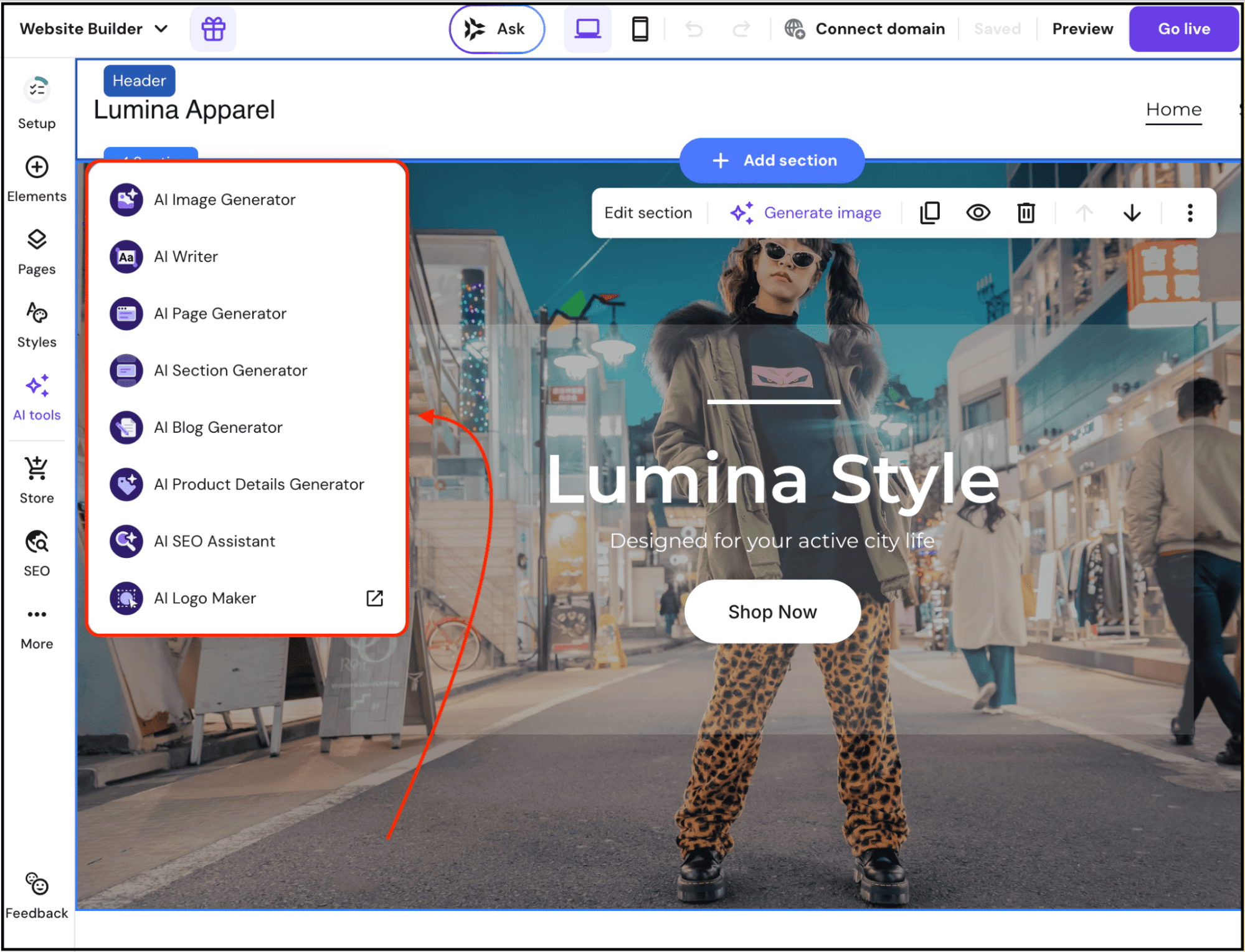Viewport: 1245px width, 952px height.
Task: Delete the section using trash icon
Action: point(1026,213)
